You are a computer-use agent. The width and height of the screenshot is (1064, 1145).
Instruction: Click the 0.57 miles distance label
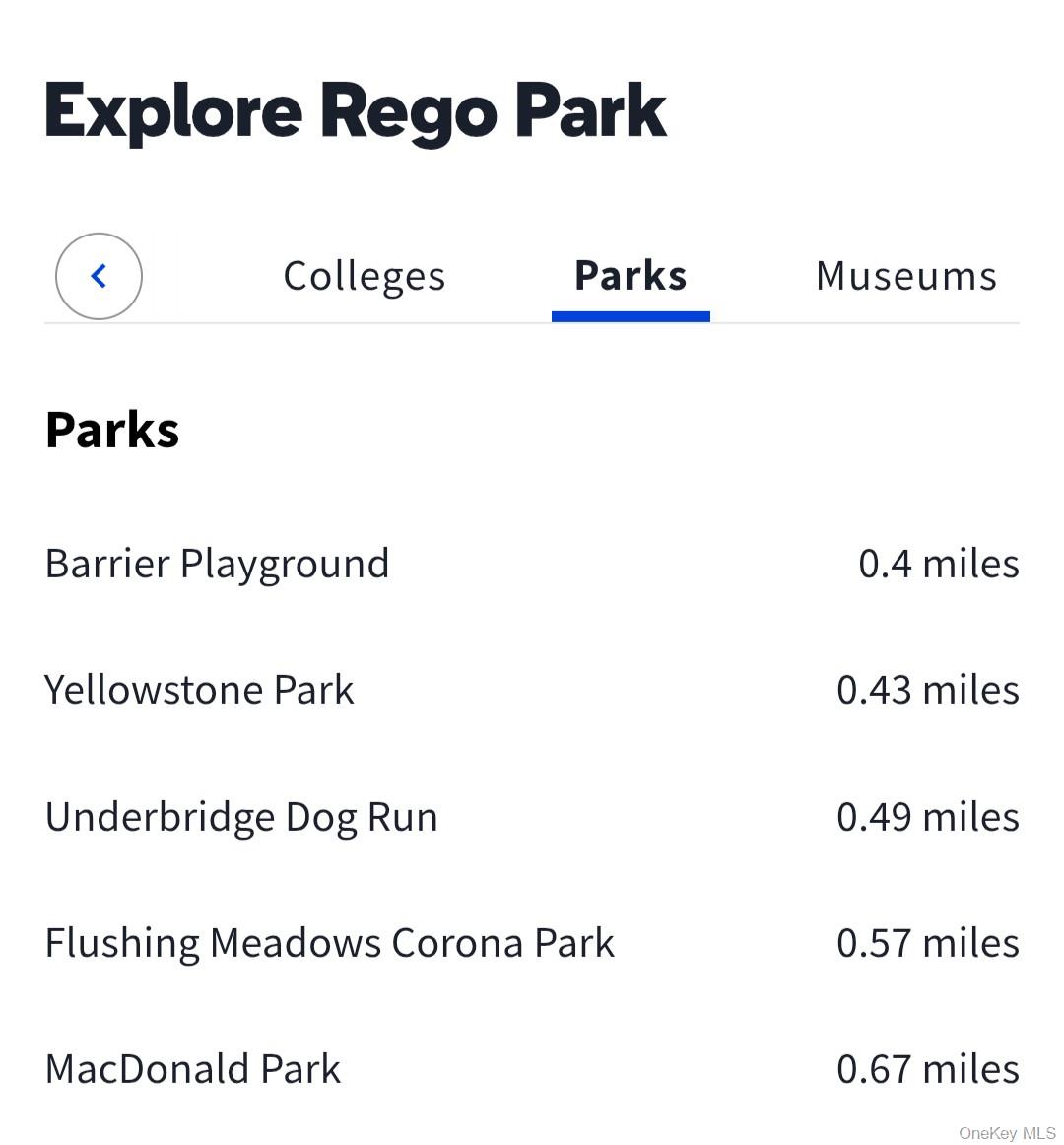[x=927, y=943]
